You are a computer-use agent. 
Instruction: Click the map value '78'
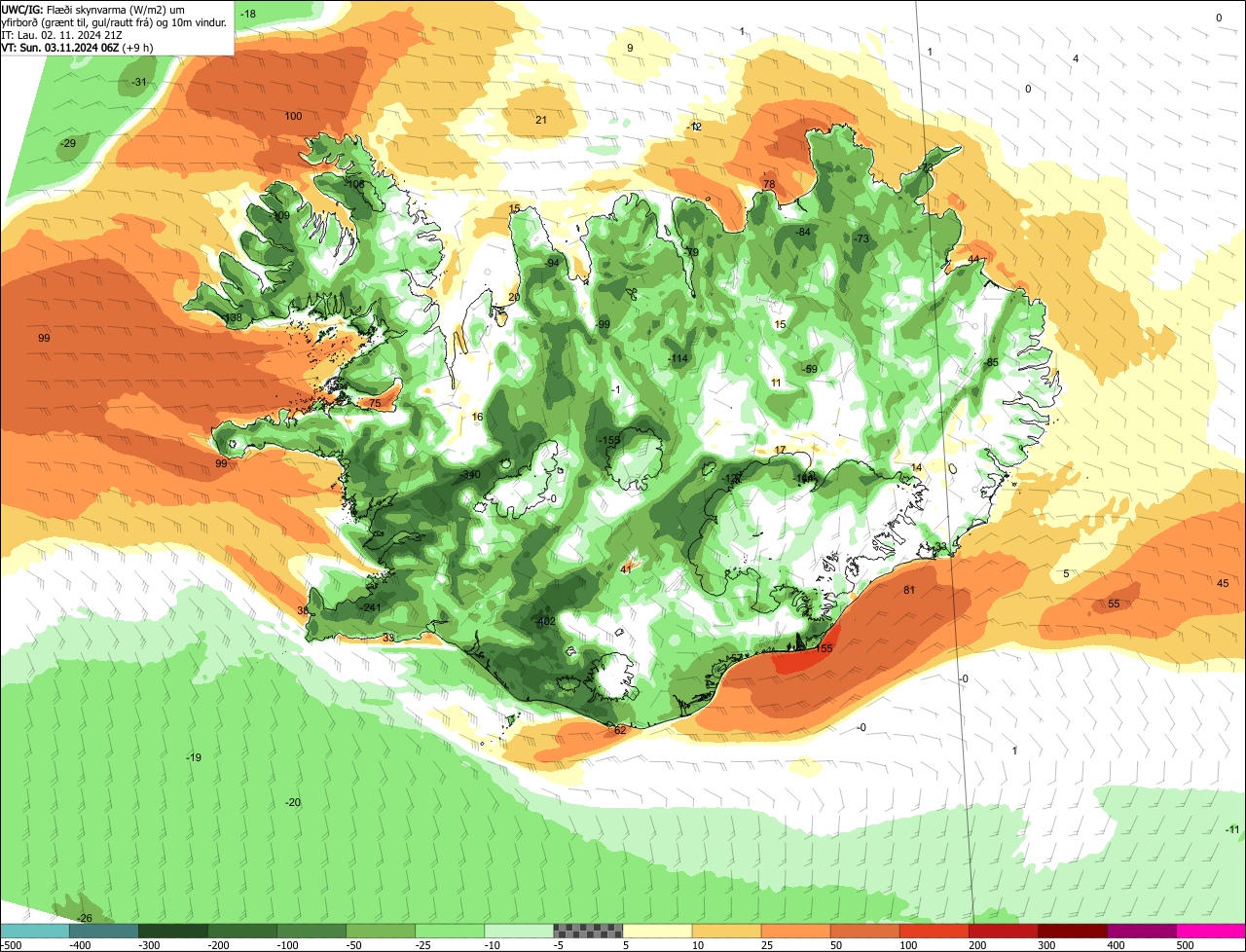tap(769, 185)
